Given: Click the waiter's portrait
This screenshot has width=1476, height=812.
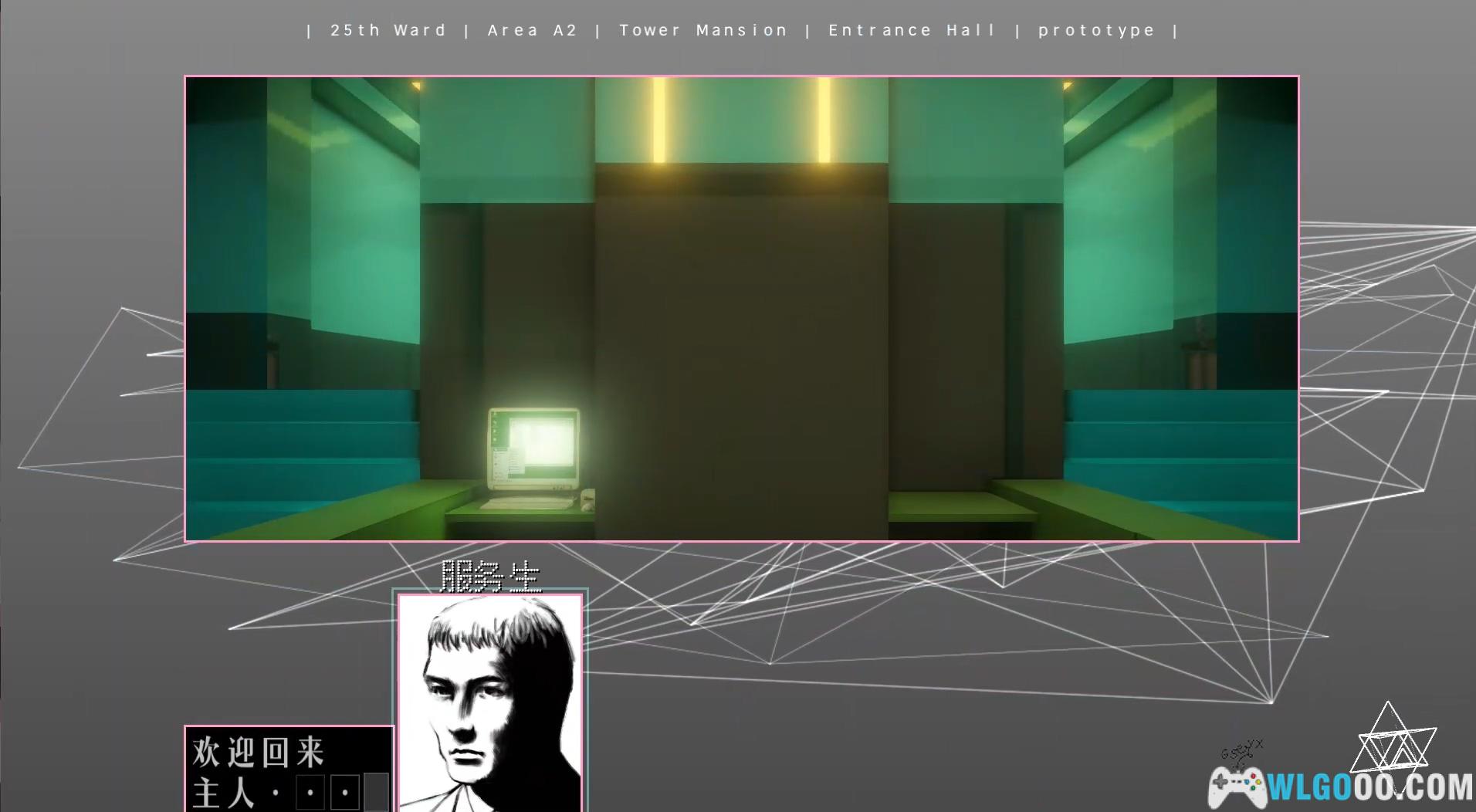Looking at the screenshot, I should [489, 702].
